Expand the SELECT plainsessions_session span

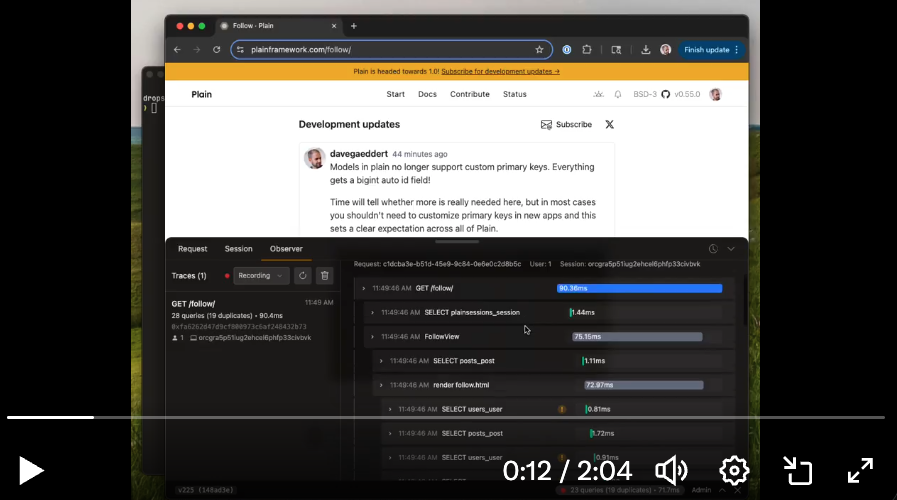point(372,312)
